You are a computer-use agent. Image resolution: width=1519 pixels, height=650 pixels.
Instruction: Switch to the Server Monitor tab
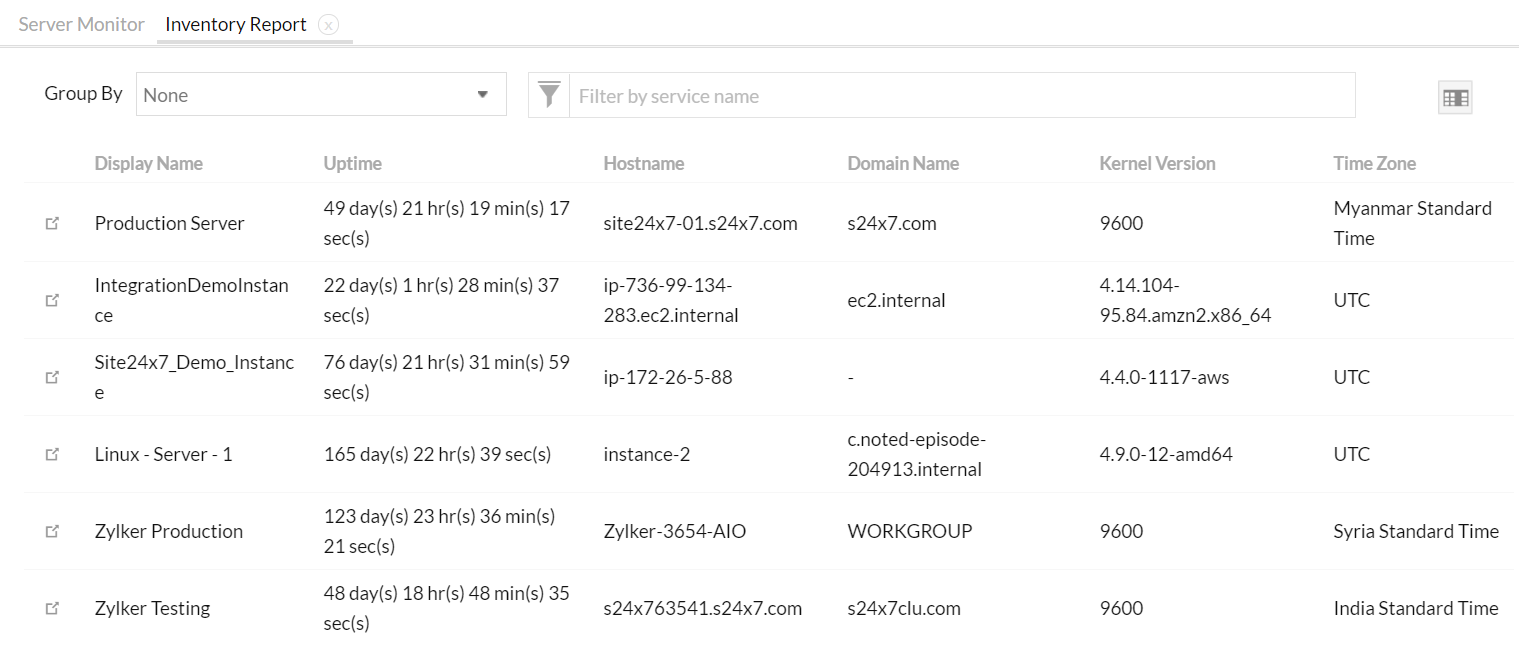(x=81, y=23)
